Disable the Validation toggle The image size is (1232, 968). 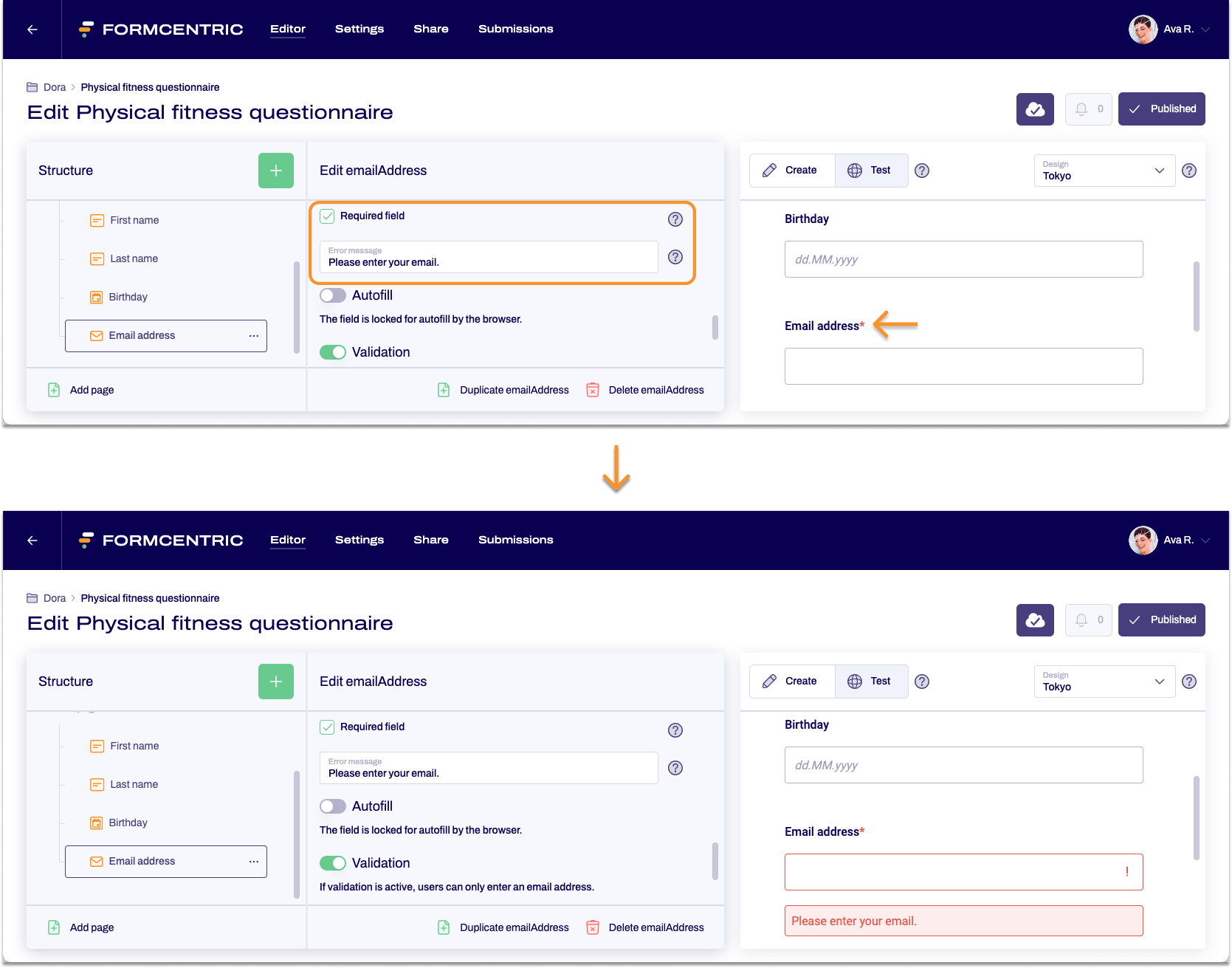pyautogui.click(x=333, y=352)
